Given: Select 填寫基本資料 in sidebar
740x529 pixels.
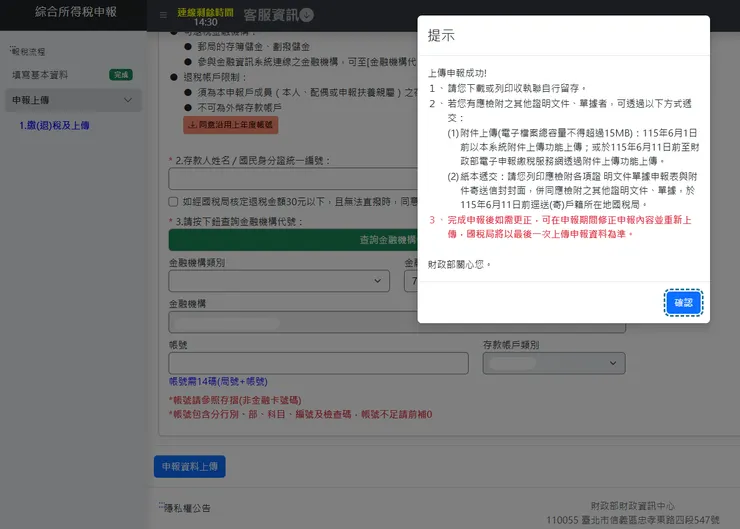Looking at the screenshot, I should click(x=40, y=75).
